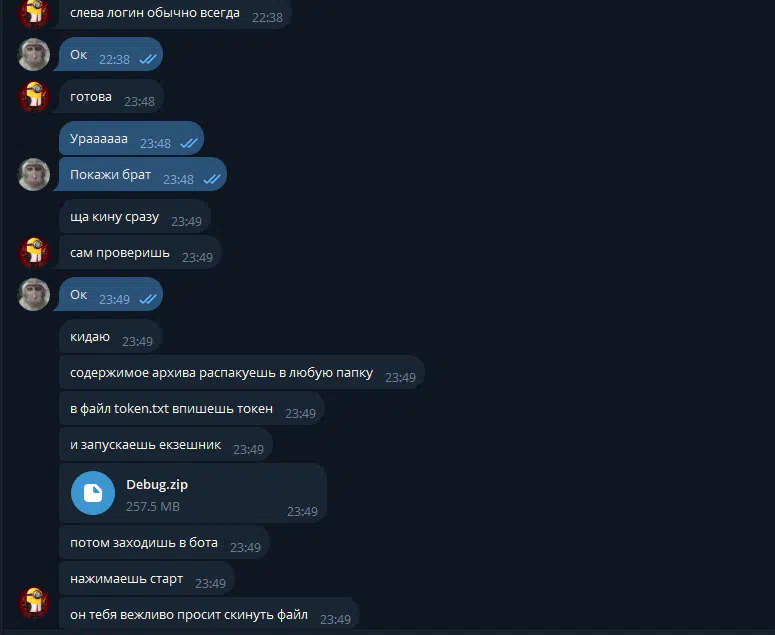Click the minion avatar next to готова
This screenshot has width=775, height=635.
[34, 96]
